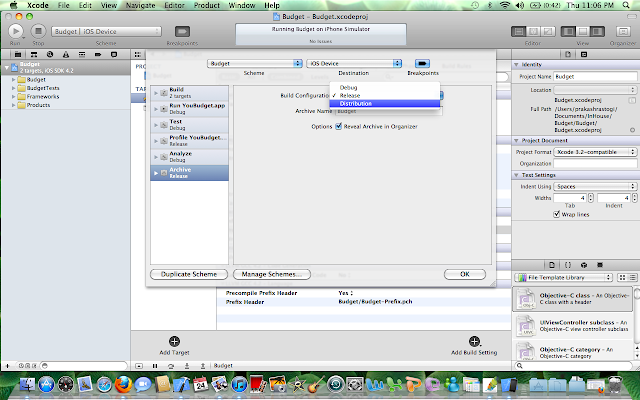Open the Destination popup in sheet
Image resolution: width=640 pixels, height=400 pixels.
click(354, 63)
